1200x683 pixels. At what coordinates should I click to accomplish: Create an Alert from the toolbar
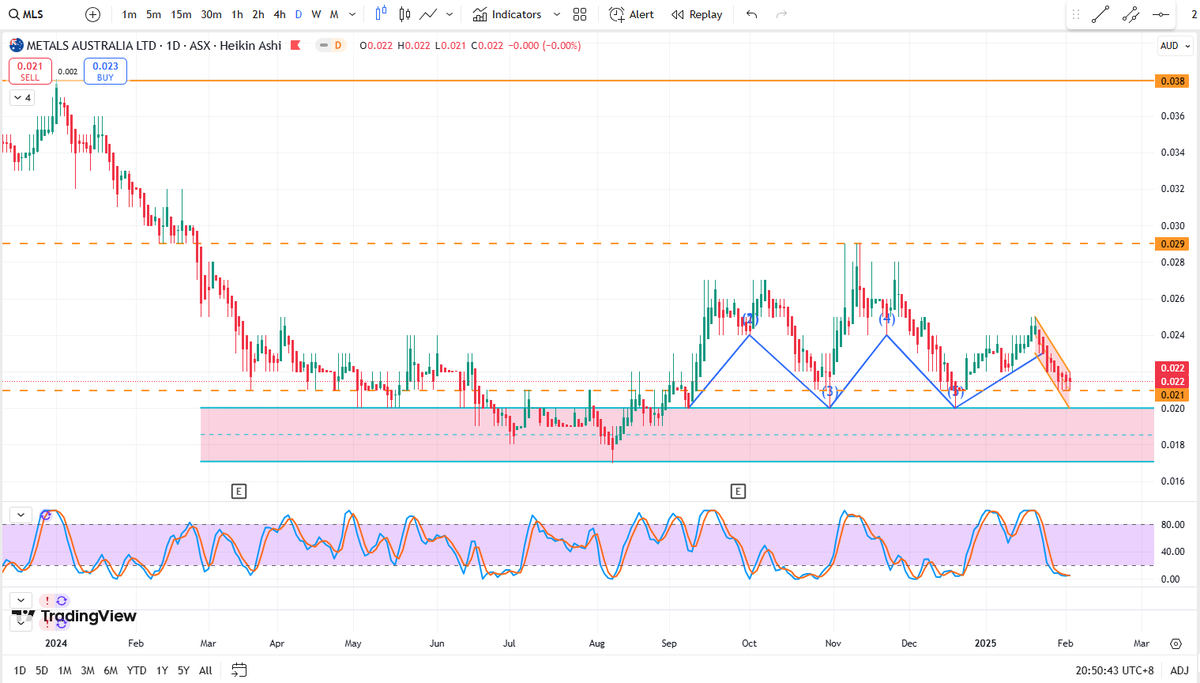pyautogui.click(x=632, y=14)
